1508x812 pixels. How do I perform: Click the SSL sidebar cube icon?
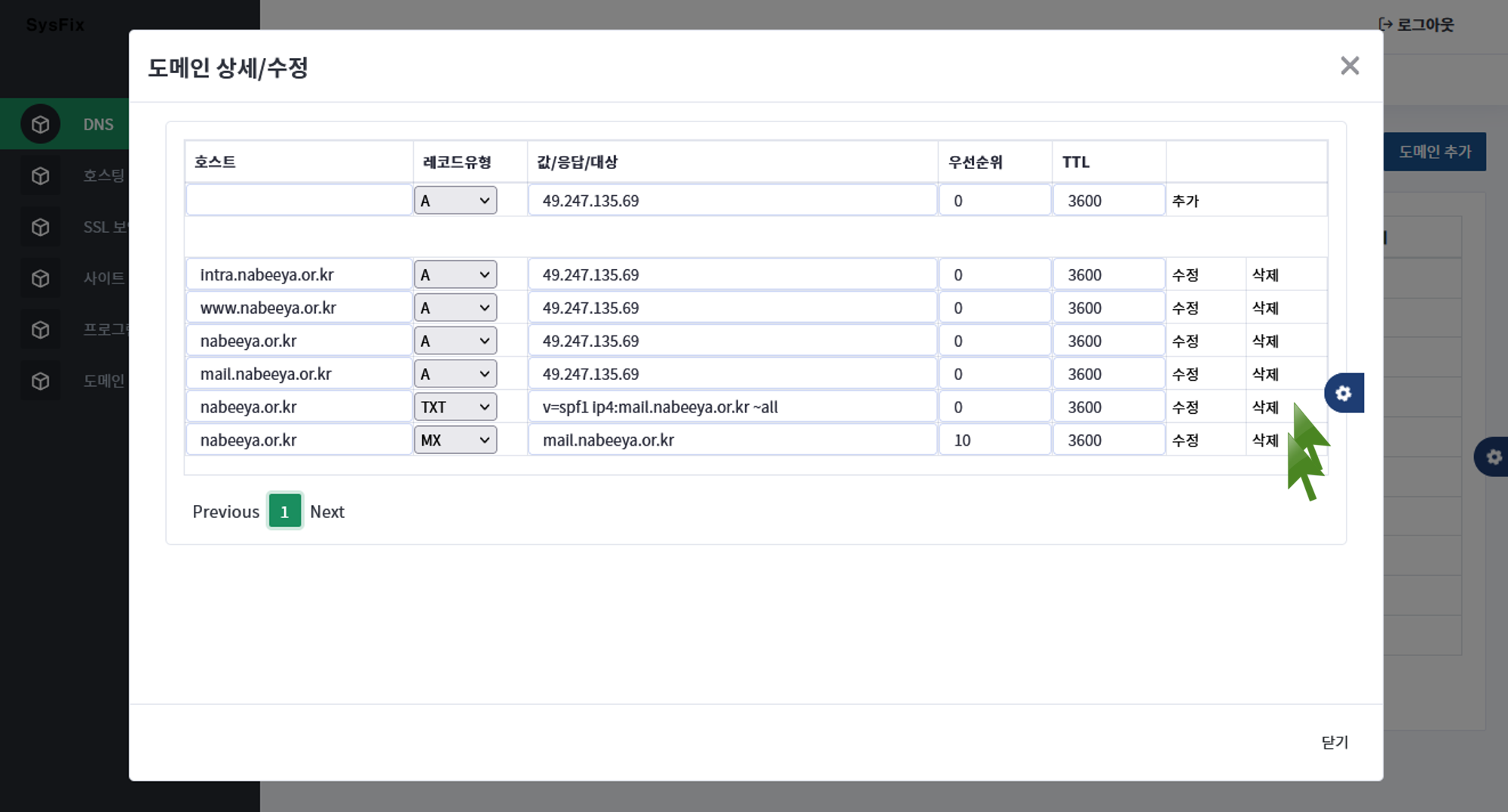point(40,227)
